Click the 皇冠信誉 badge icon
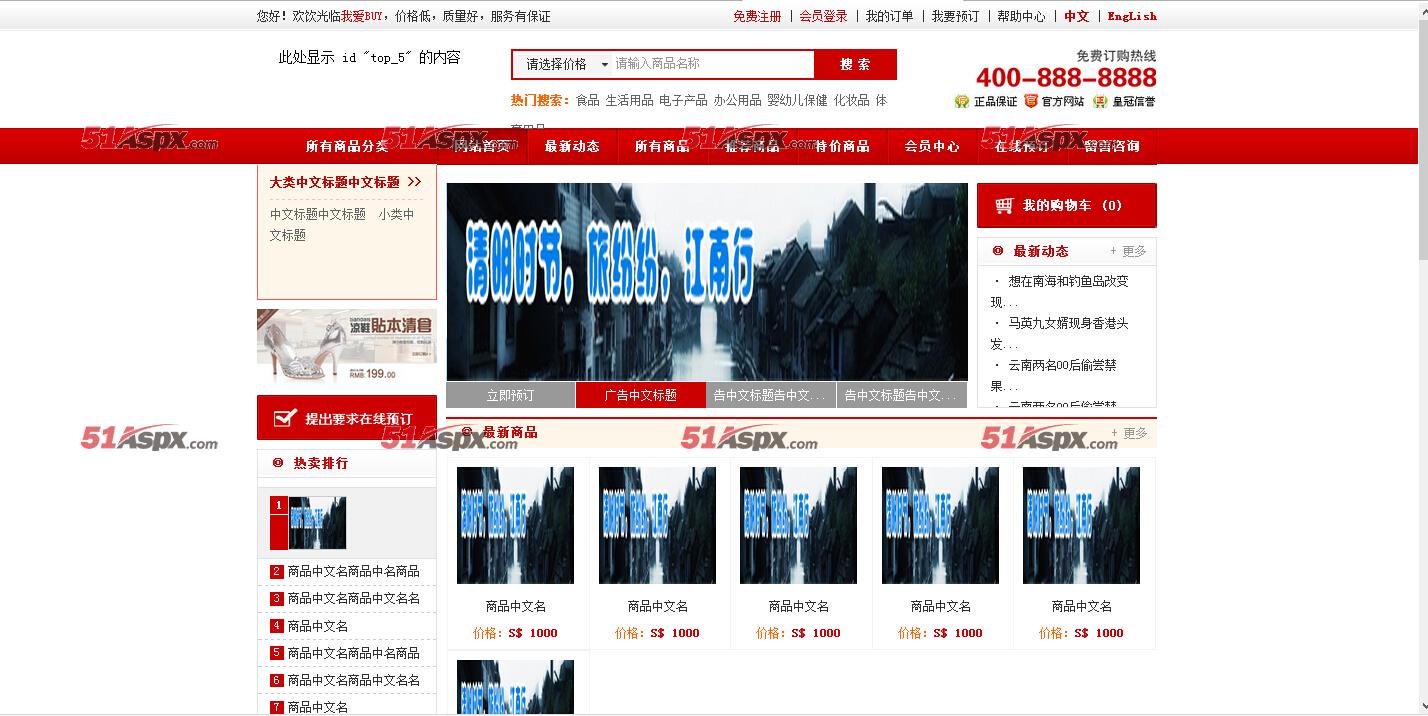The width and height of the screenshot is (1428, 716). pos(1100,101)
